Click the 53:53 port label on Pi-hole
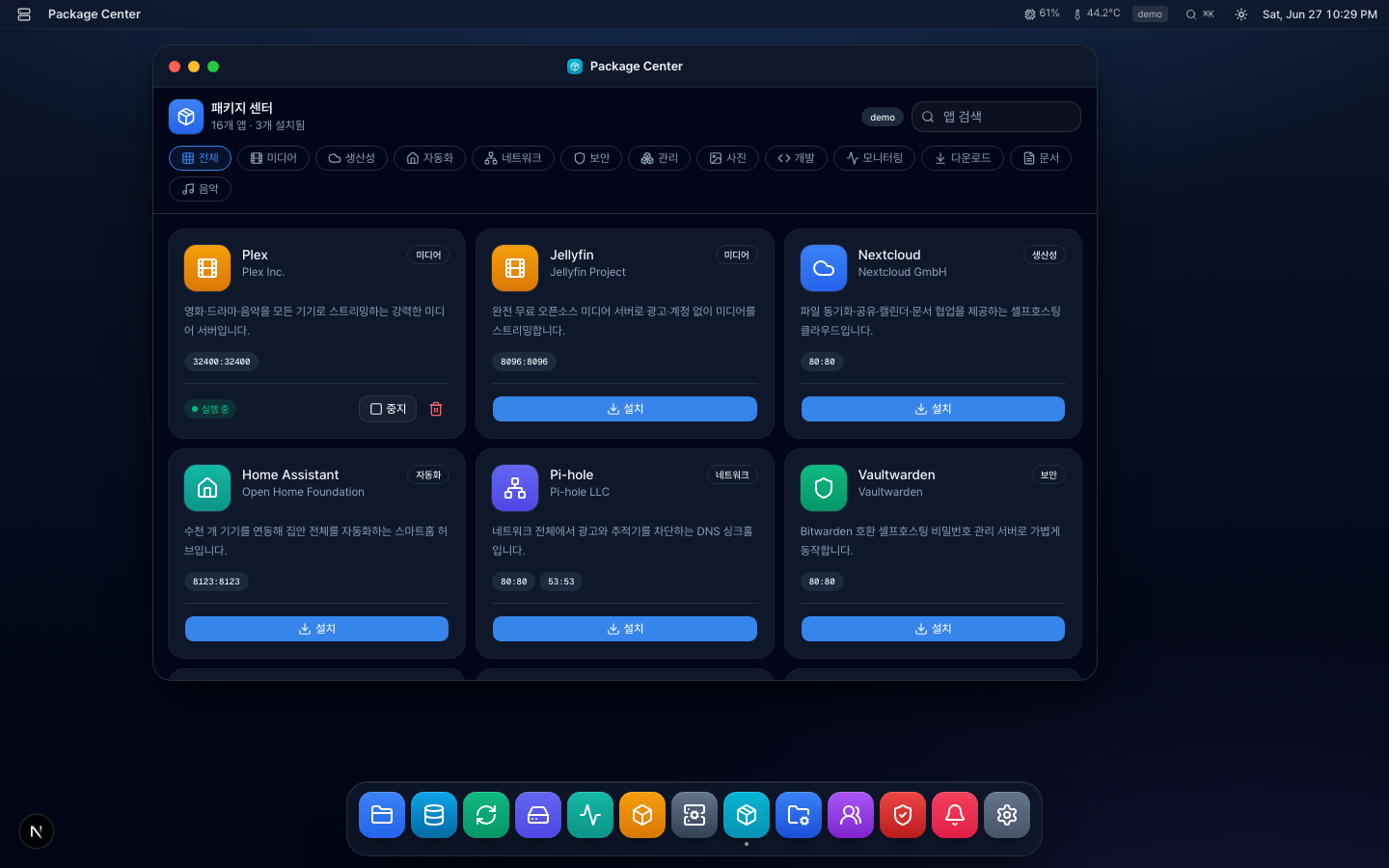Viewport: 1389px width, 868px height. [x=560, y=582]
